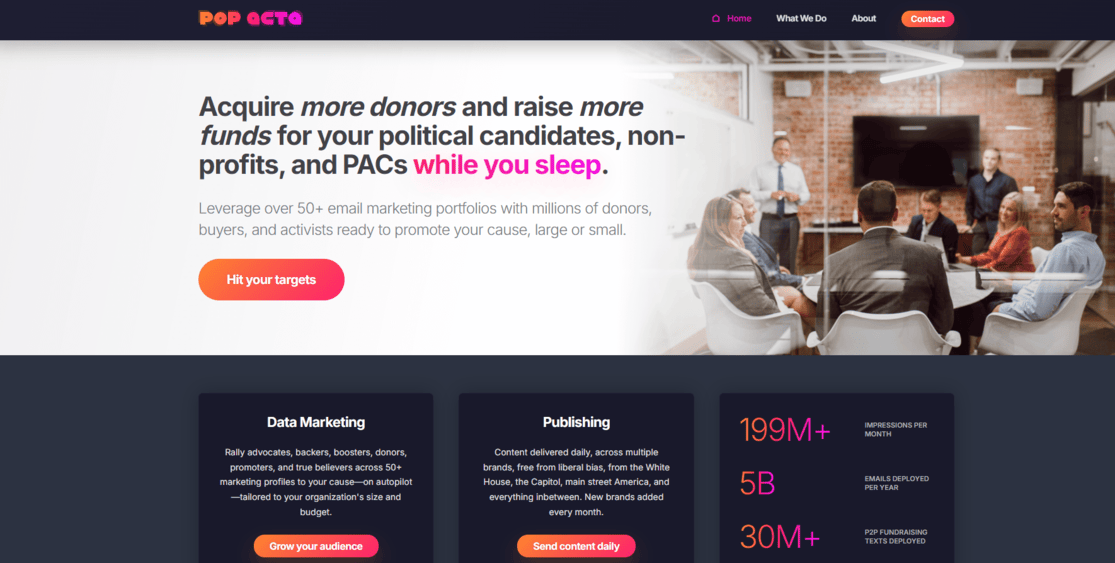Click the 30M+ fundraising texts statistic
Viewport: 1115px width, 563px height.
779,537
